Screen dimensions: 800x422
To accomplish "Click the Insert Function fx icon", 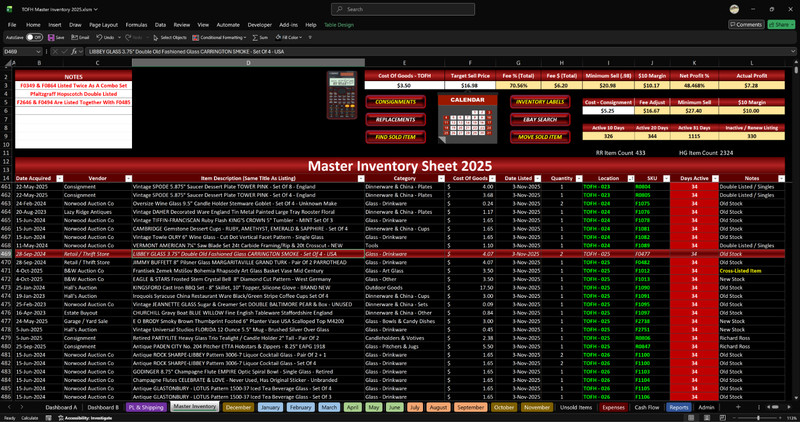I will pos(74,52).
